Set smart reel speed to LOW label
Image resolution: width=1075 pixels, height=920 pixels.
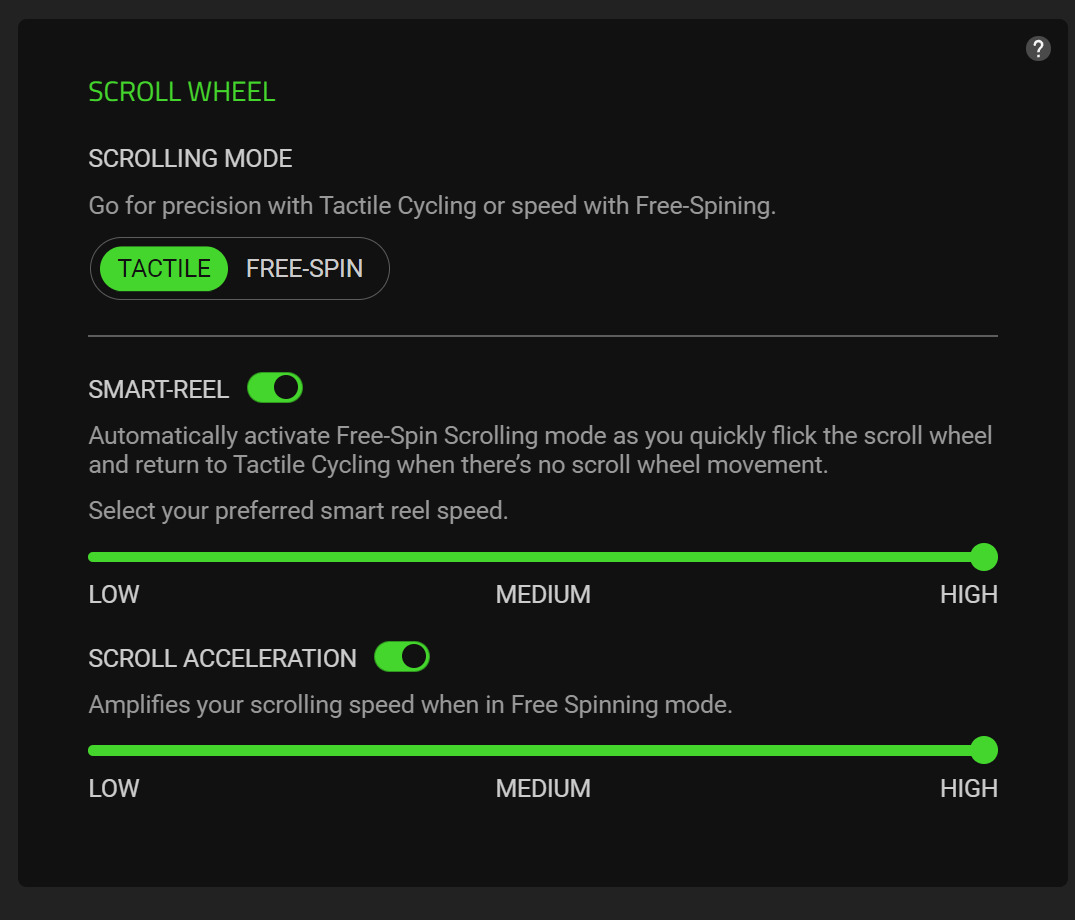pyautogui.click(x=114, y=595)
